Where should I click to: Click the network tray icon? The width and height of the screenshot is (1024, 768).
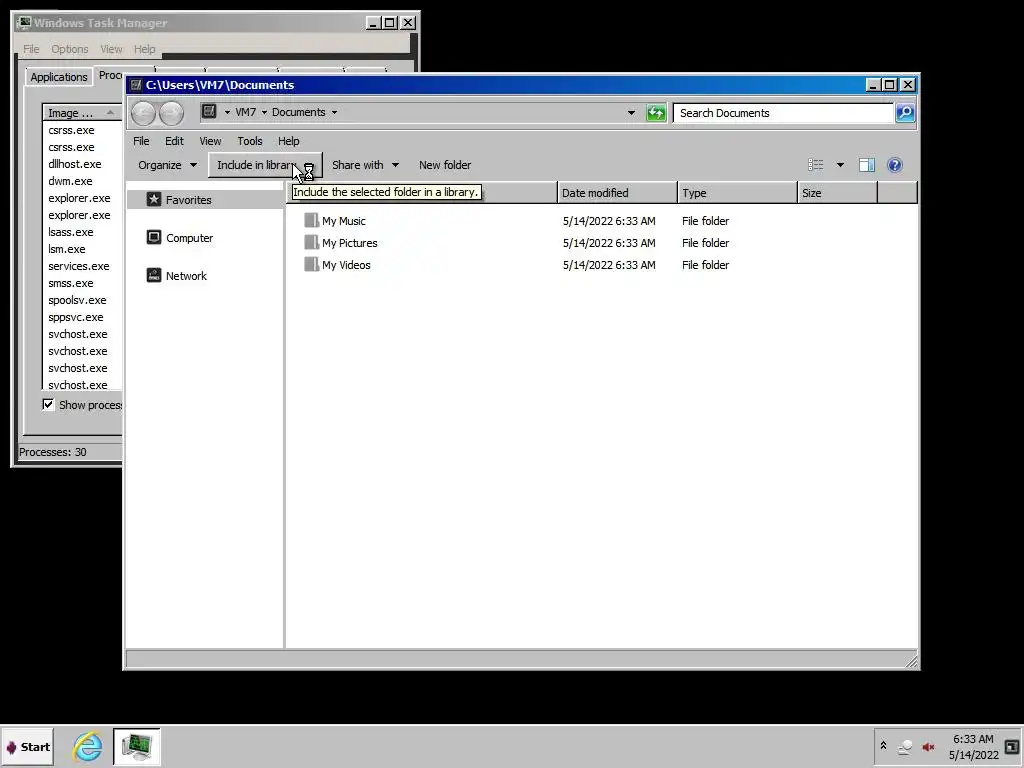(x=905, y=746)
